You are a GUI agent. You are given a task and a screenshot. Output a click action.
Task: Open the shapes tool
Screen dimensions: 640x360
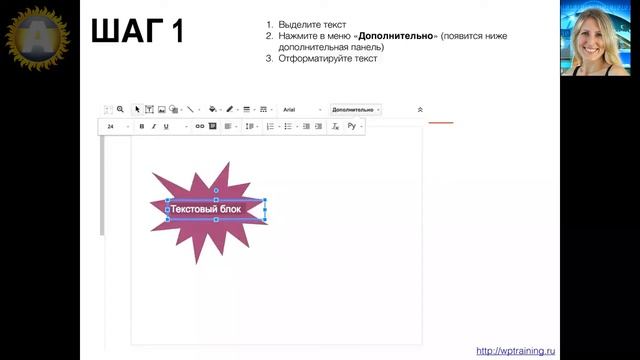(173, 109)
